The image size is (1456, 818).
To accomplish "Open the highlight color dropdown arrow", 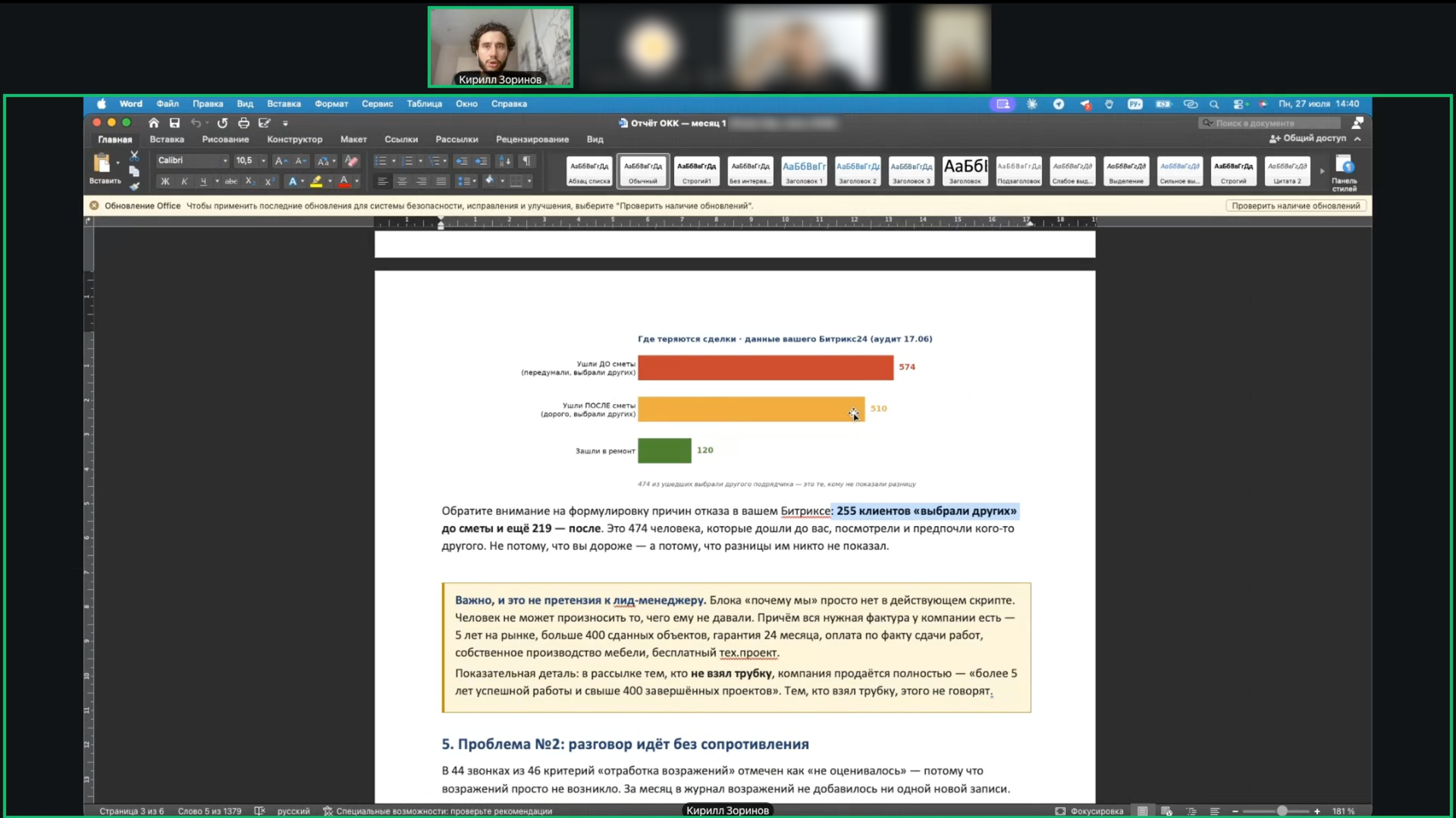I will (x=330, y=181).
